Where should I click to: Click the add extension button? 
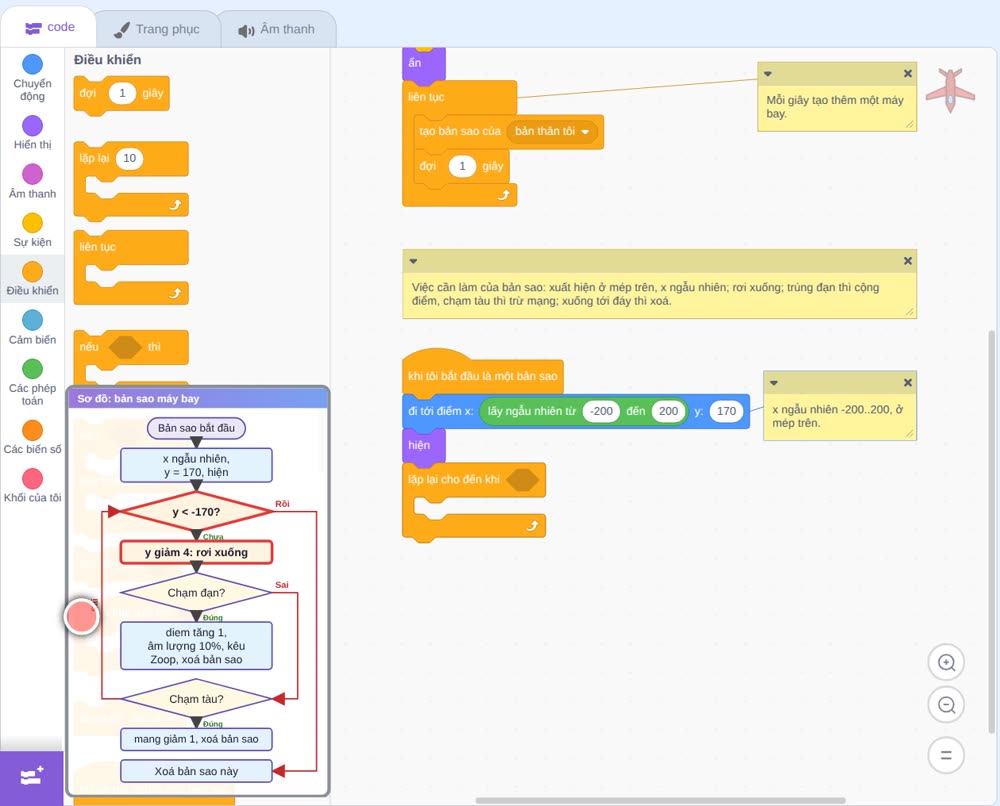point(32,777)
